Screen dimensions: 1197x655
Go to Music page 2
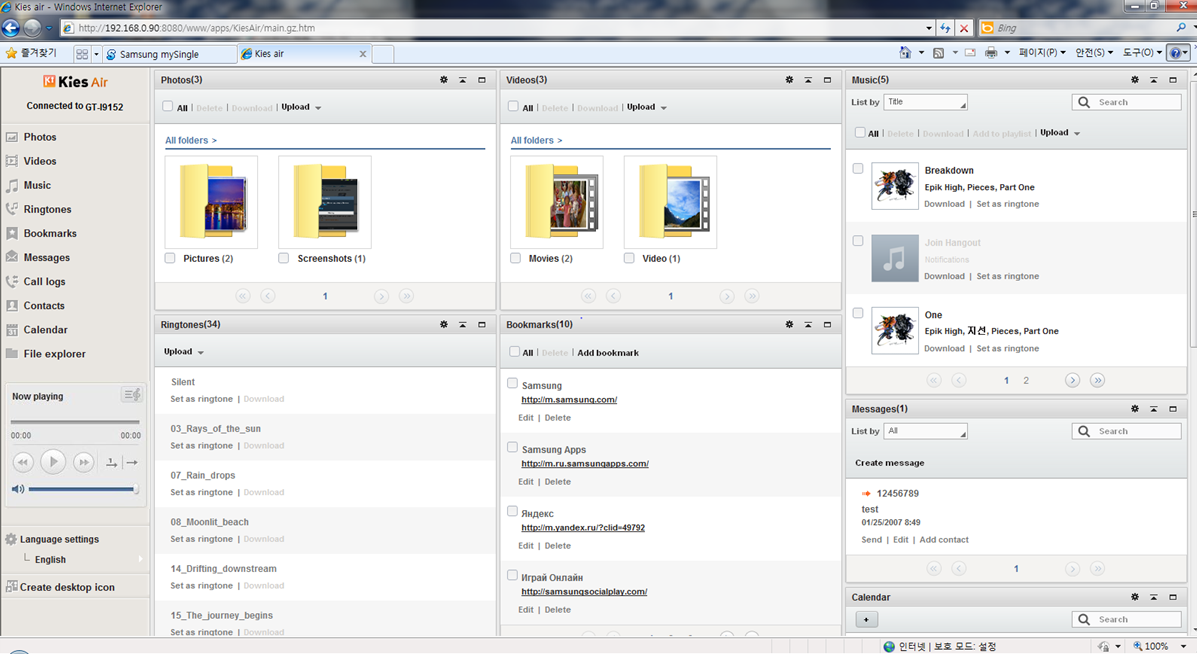click(1026, 380)
